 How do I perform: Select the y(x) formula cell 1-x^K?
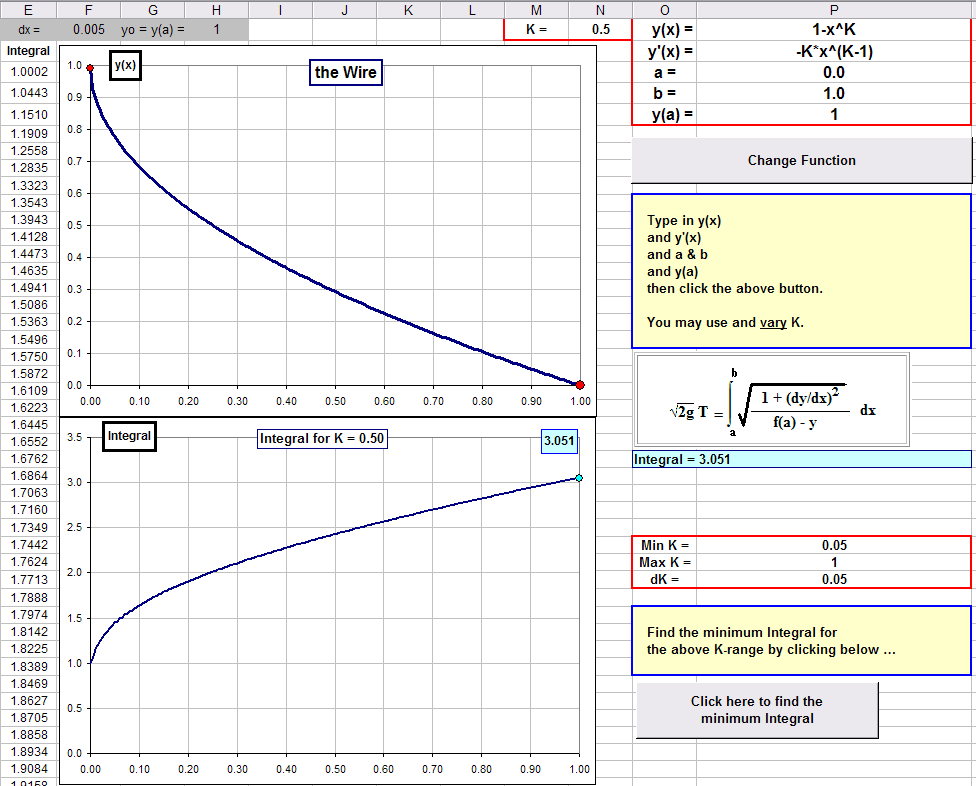pyautogui.click(x=834, y=30)
